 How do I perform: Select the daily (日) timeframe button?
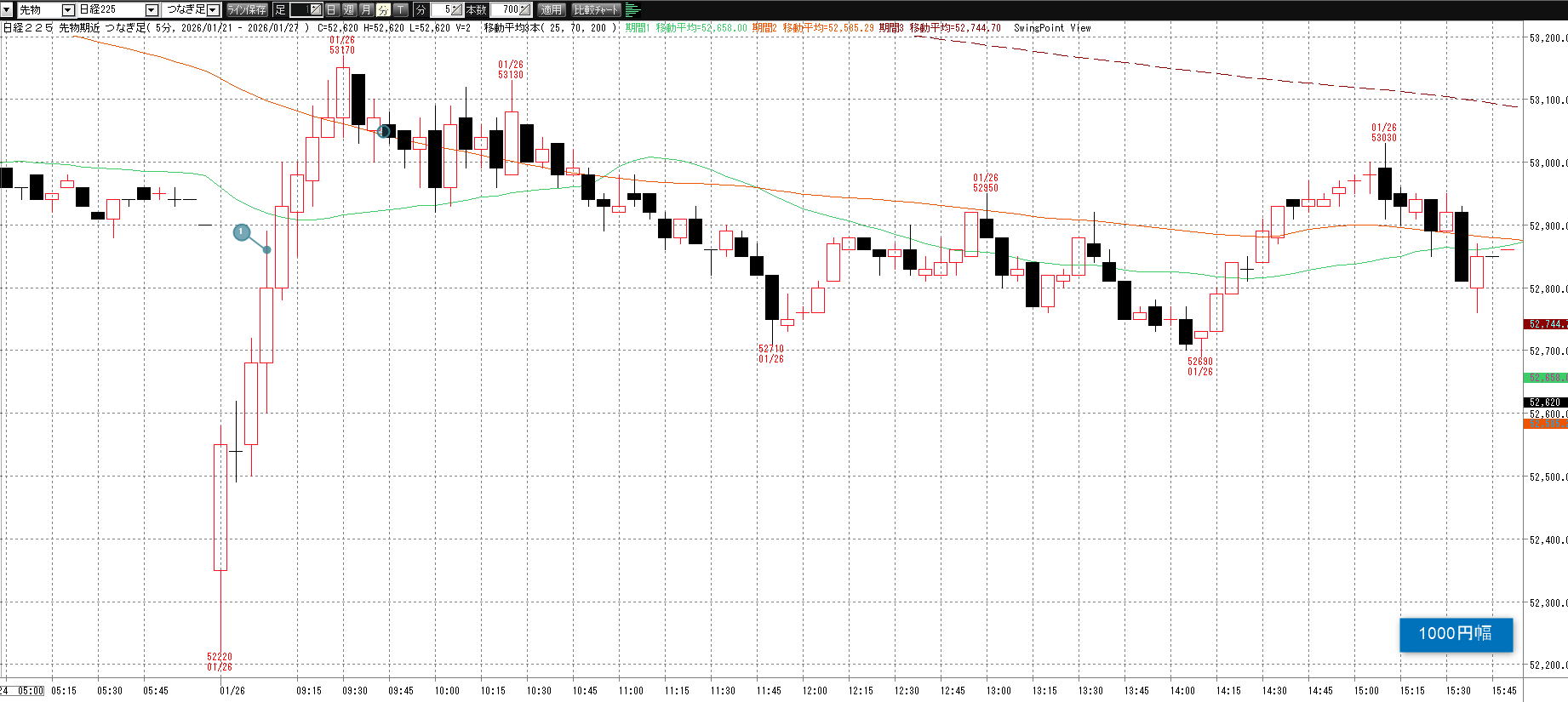(332, 9)
